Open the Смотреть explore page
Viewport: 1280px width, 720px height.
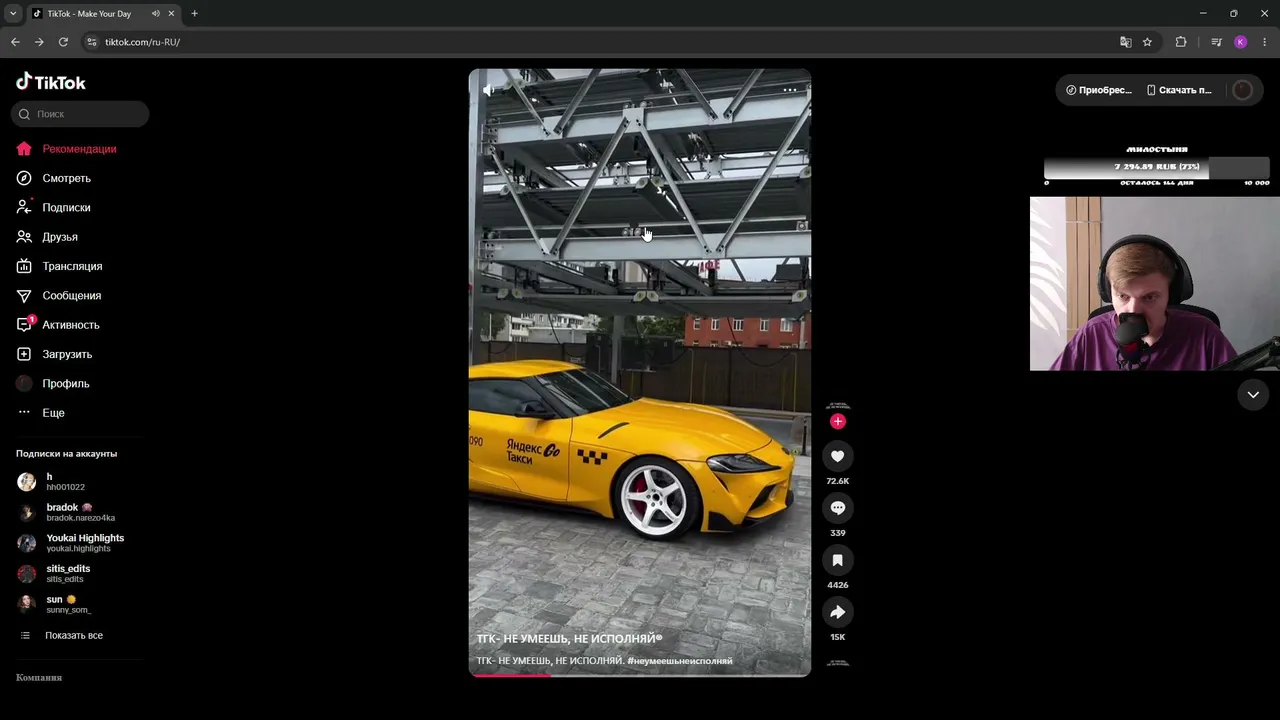click(x=53, y=178)
